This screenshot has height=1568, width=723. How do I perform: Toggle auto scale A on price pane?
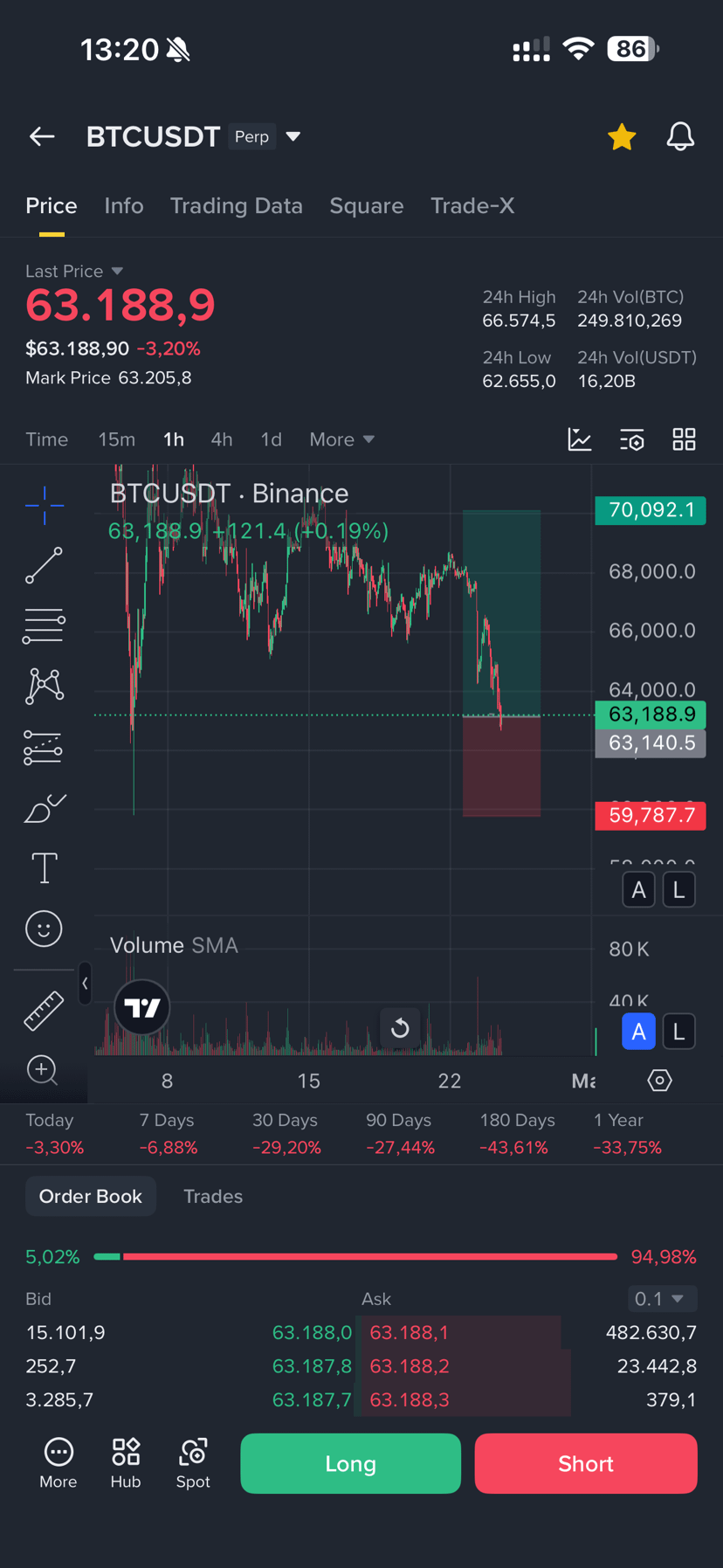click(x=638, y=890)
